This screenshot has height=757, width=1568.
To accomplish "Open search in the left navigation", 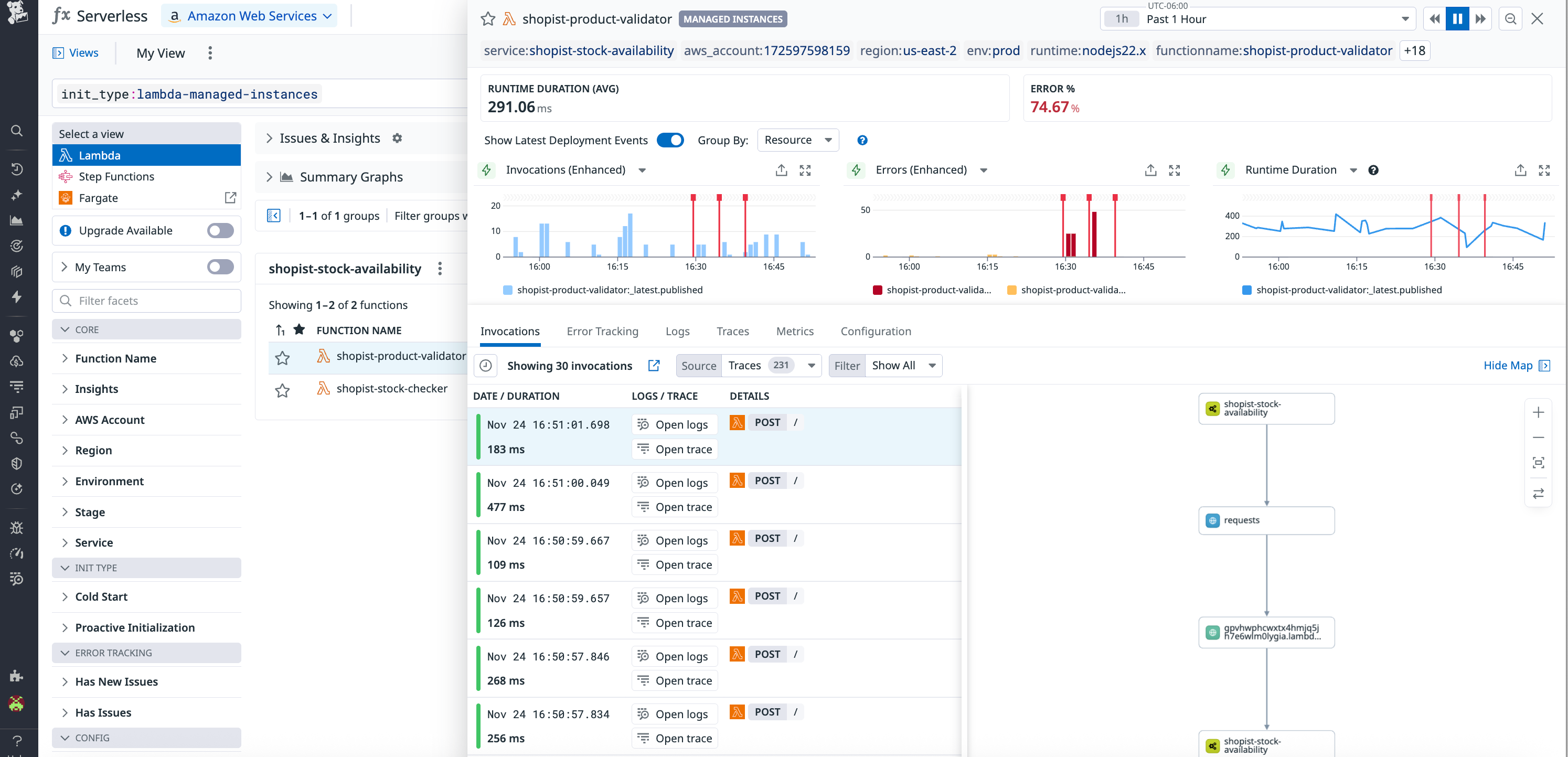I will pyautogui.click(x=16, y=130).
